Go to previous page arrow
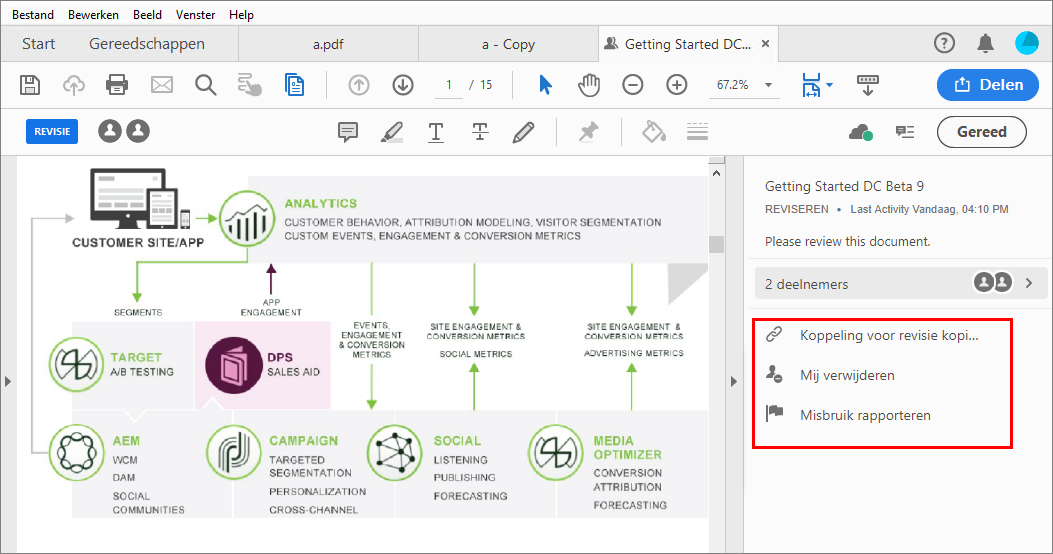This screenshot has width=1053, height=554. [x=359, y=85]
